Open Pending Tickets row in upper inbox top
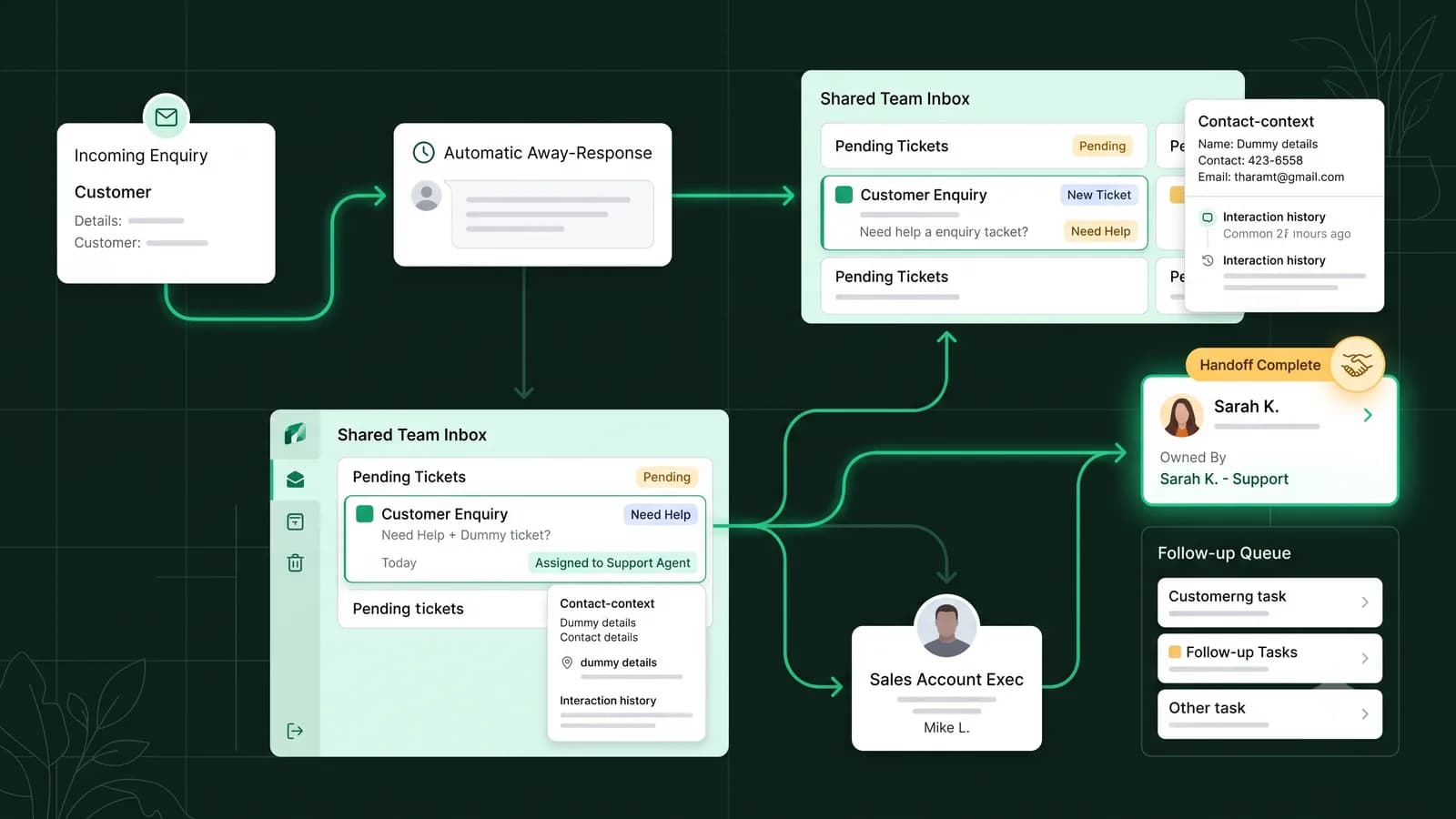Image resolution: width=1456 pixels, height=819 pixels. 984,146
